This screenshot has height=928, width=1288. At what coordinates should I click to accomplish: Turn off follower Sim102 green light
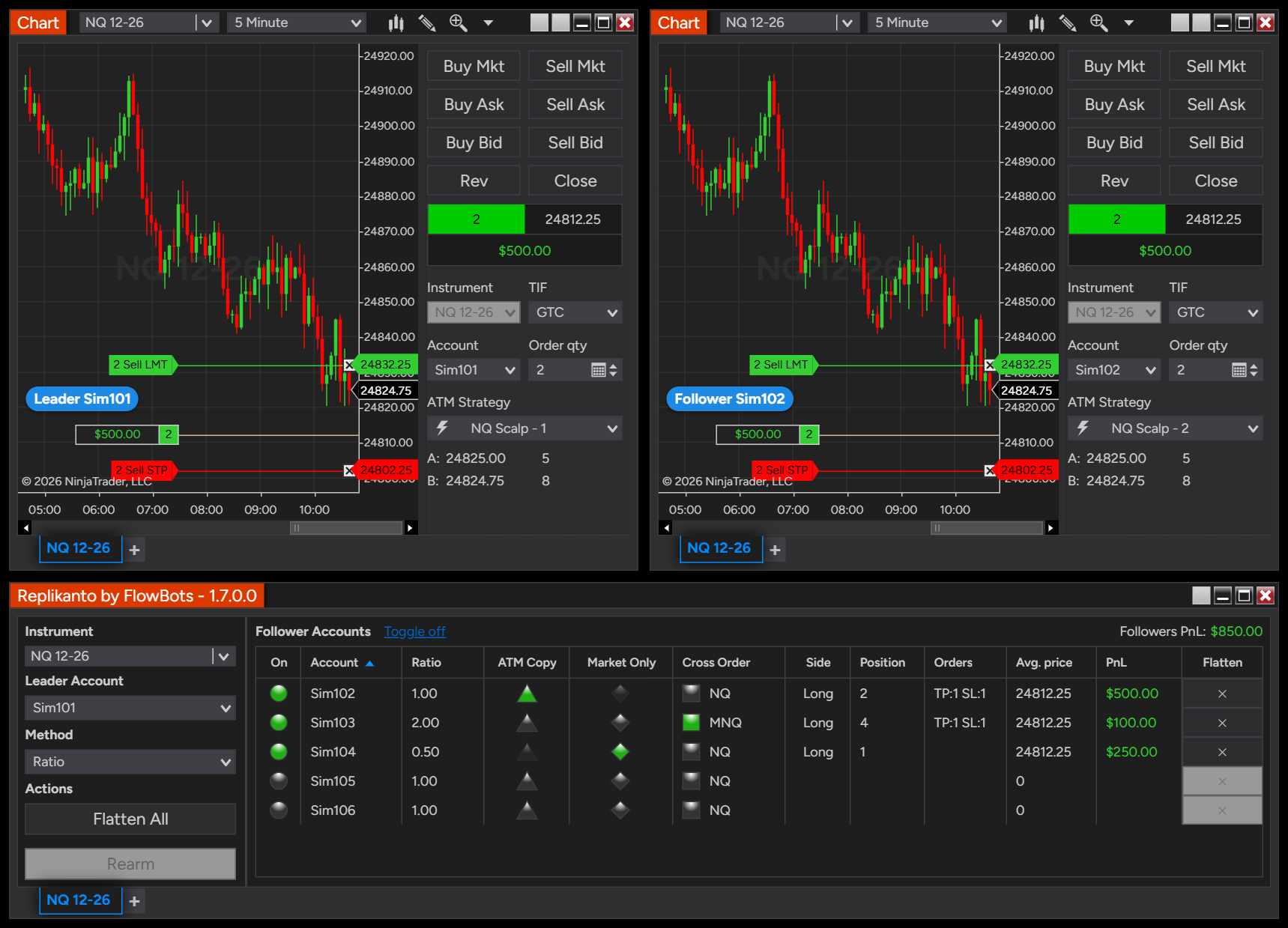pos(279,694)
